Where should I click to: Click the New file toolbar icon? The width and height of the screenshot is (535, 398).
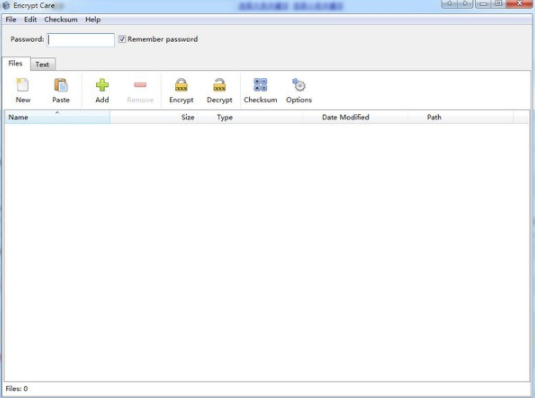pyautogui.click(x=23, y=85)
